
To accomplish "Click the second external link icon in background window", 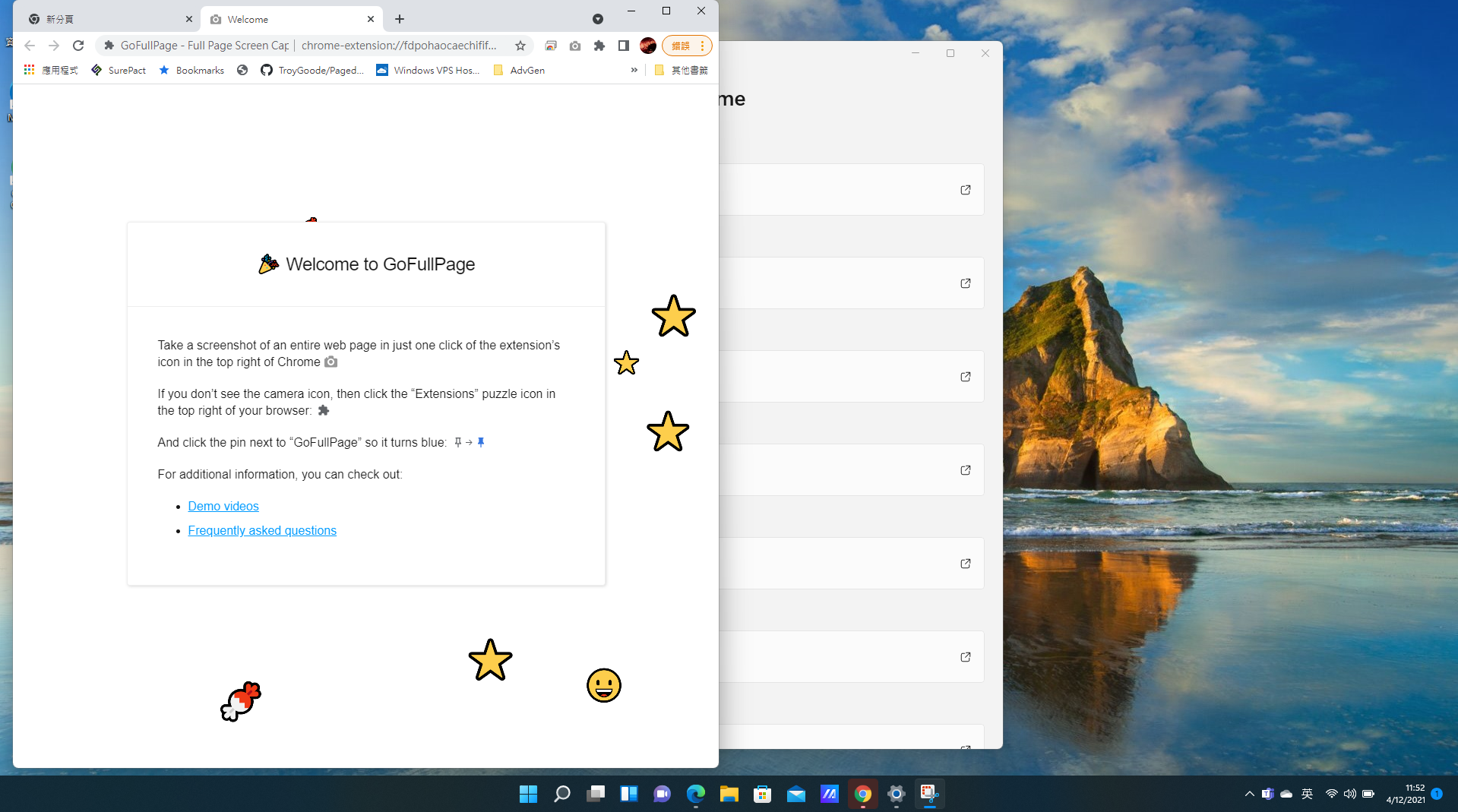I will point(966,283).
